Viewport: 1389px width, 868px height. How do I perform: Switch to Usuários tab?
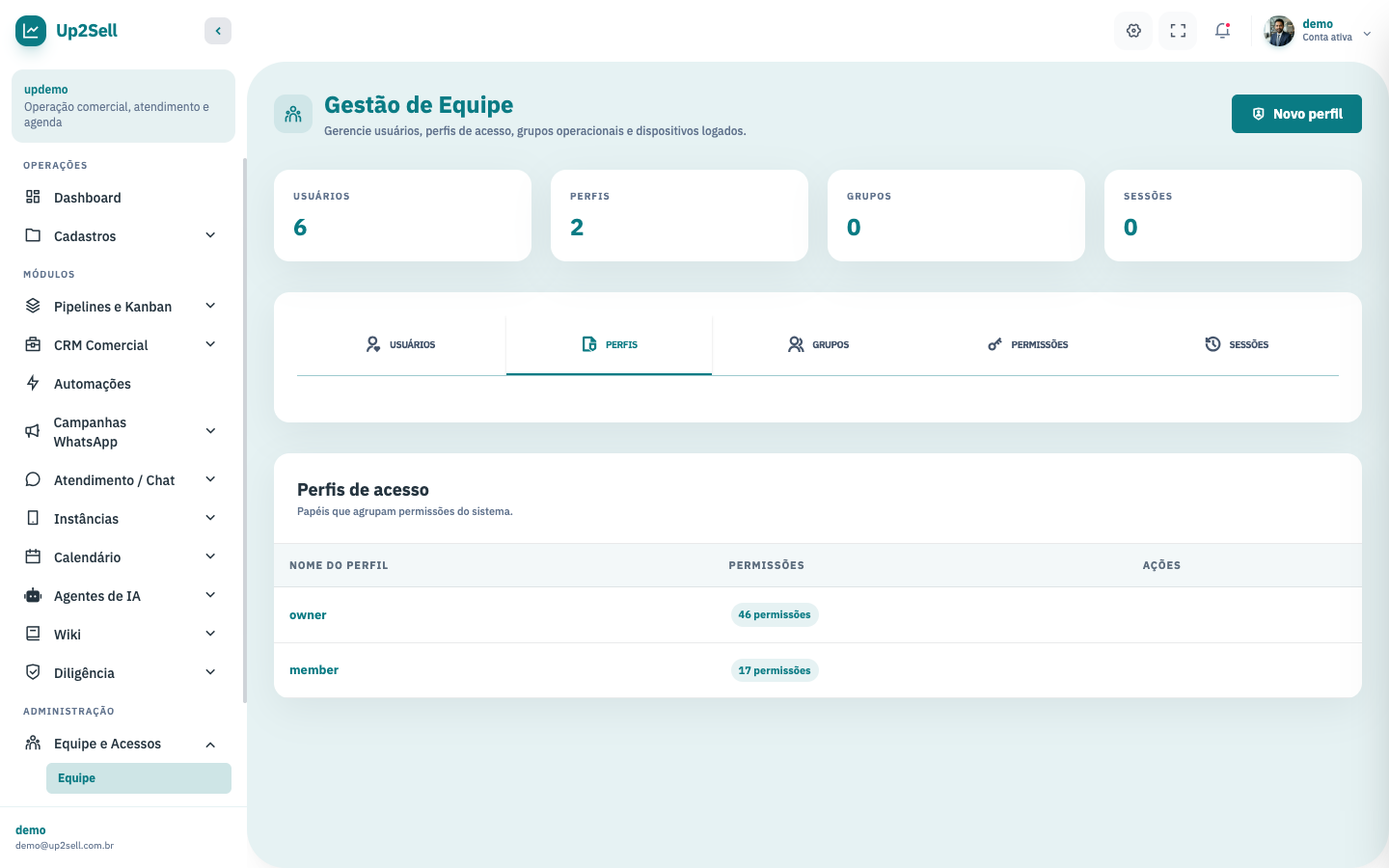point(401,344)
